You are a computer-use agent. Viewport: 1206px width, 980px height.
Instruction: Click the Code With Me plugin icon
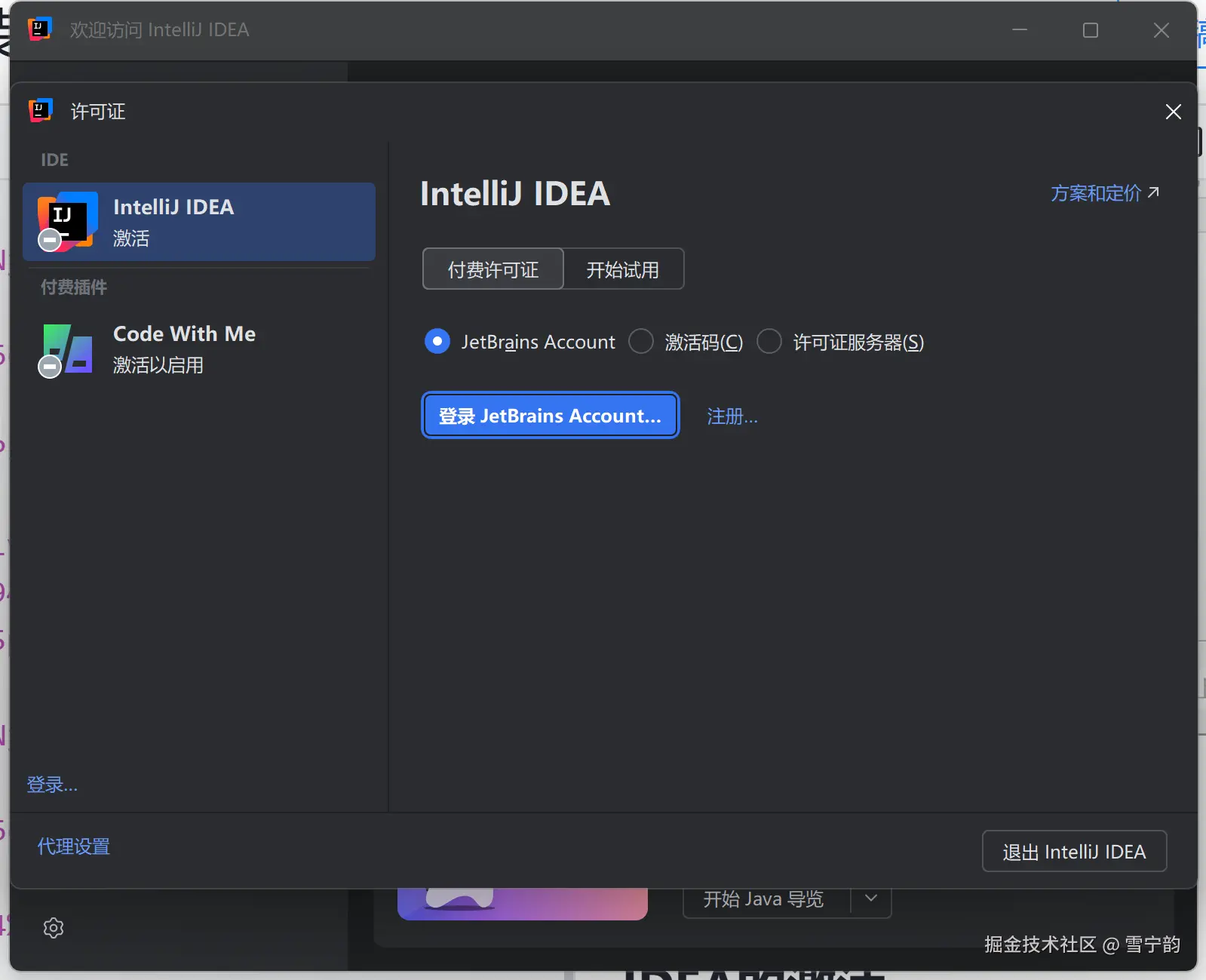(66, 350)
